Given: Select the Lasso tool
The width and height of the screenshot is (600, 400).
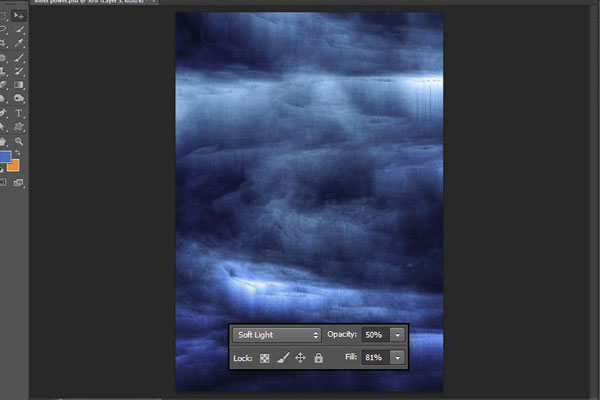Looking at the screenshot, I should (x=3, y=29).
